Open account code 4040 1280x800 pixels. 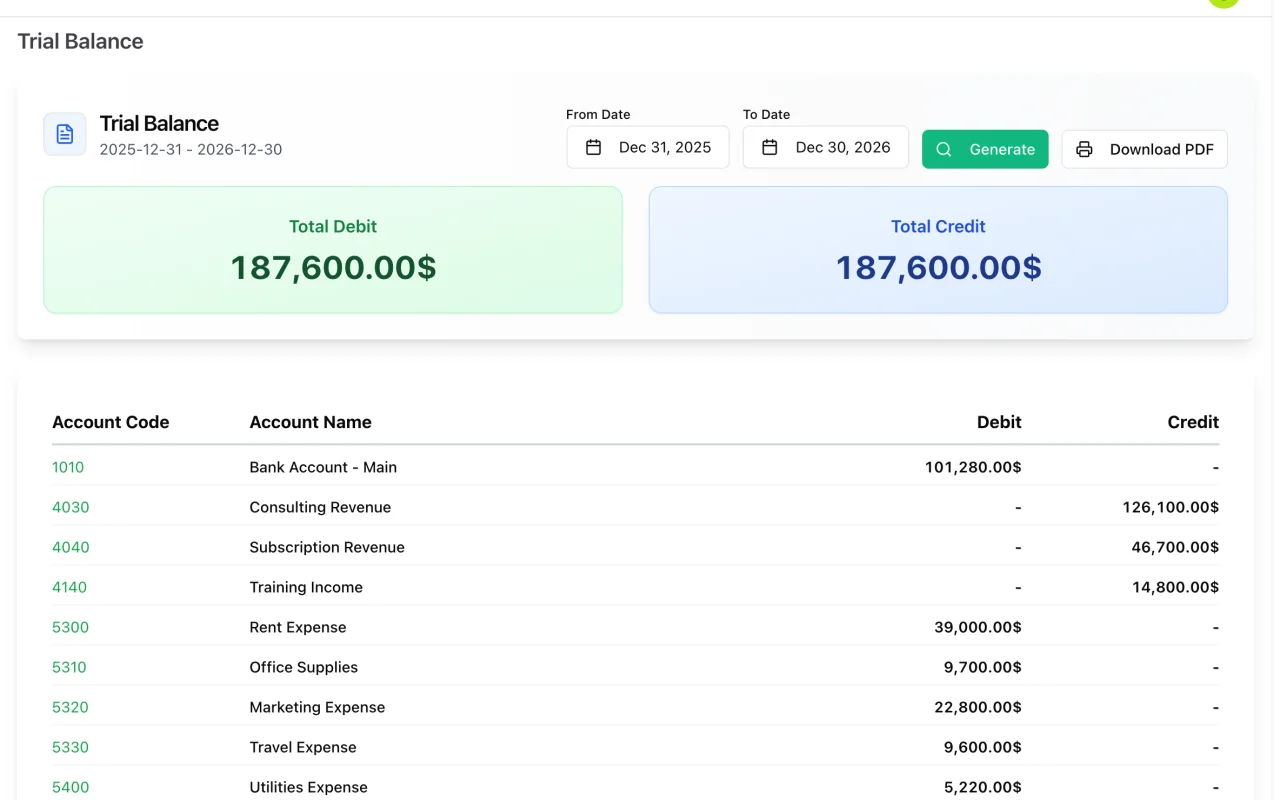[71, 547]
